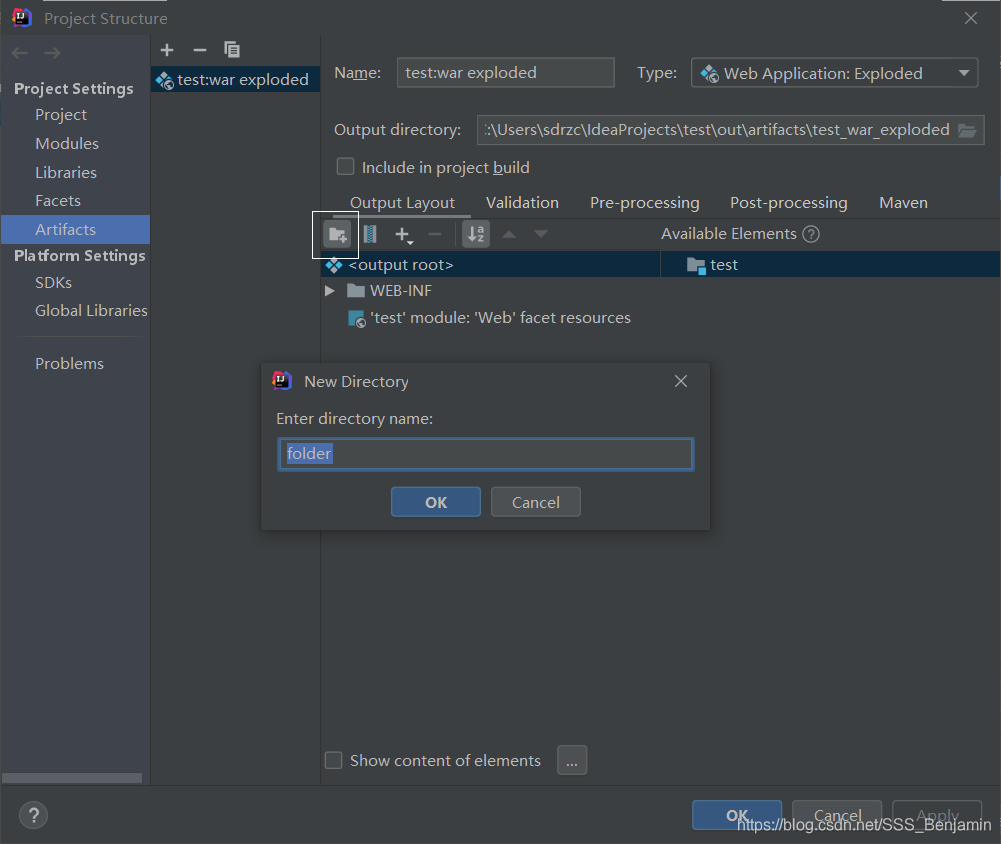Viewport: 1001px width, 844px height.
Task: Click the Create Directory folder icon
Action: click(x=336, y=234)
